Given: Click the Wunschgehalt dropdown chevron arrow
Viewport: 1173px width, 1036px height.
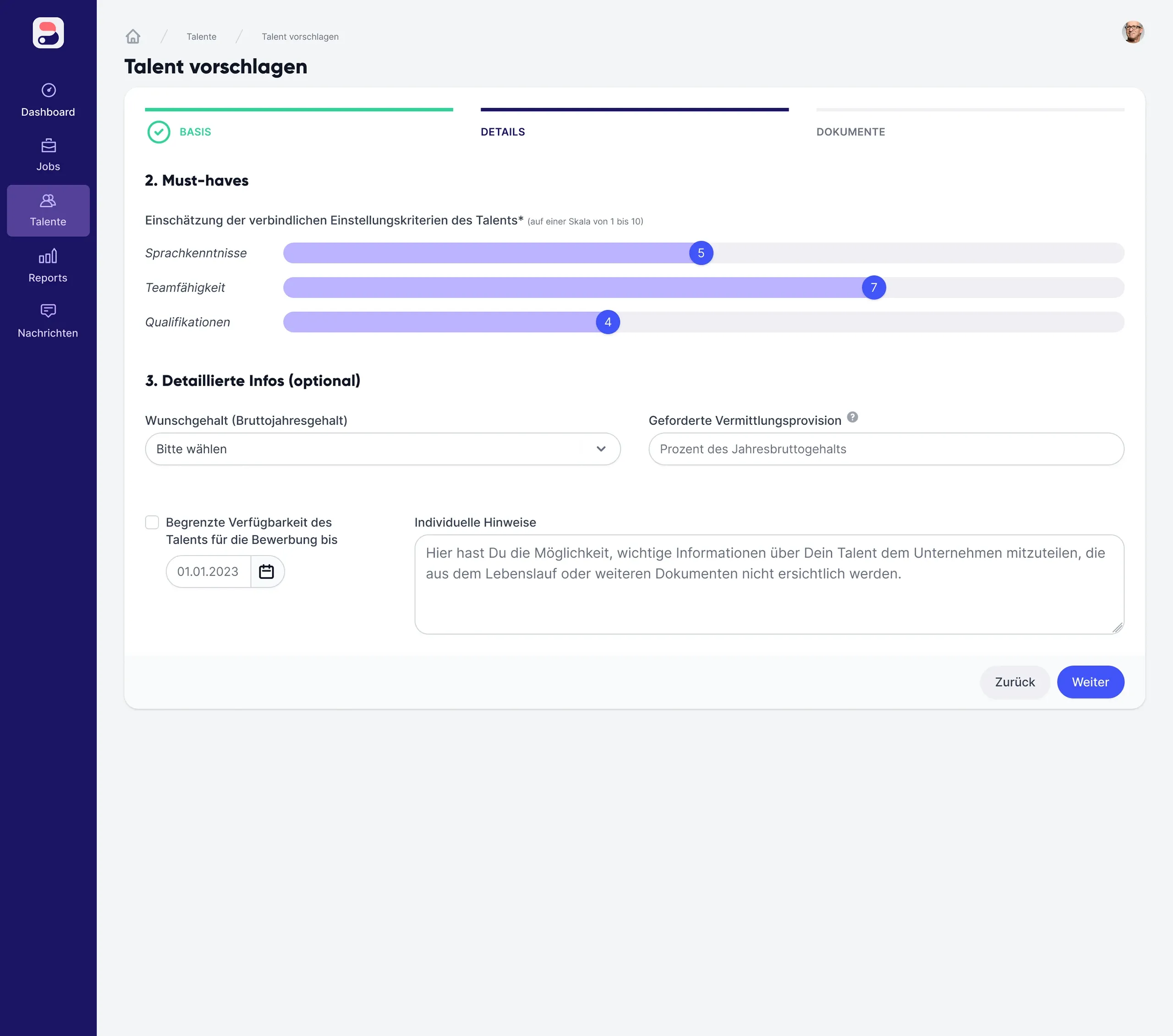Looking at the screenshot, I should [x=601, y=449].
